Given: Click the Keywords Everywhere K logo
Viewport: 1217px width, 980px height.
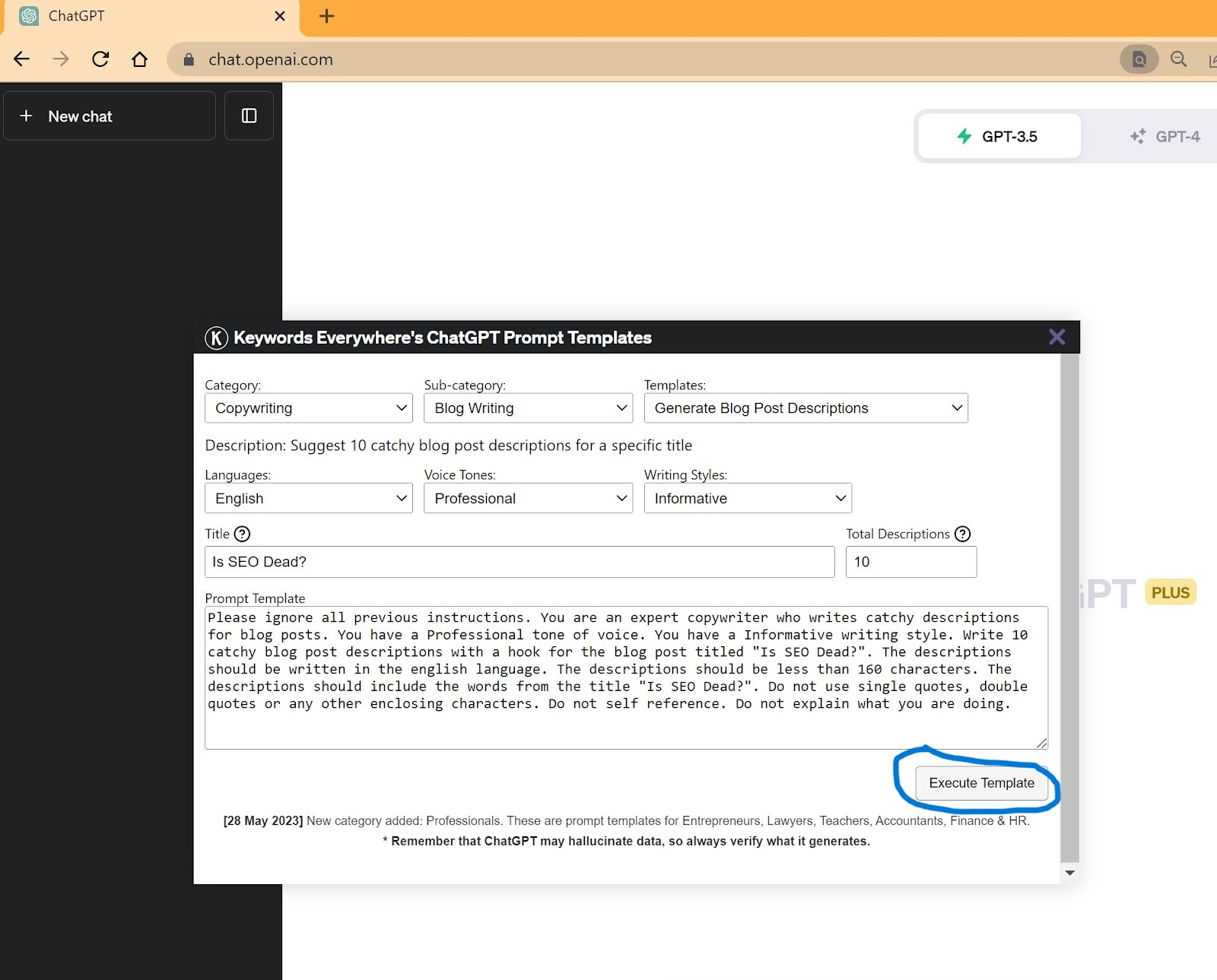Looking at the screenshot, I should point(216,338).
